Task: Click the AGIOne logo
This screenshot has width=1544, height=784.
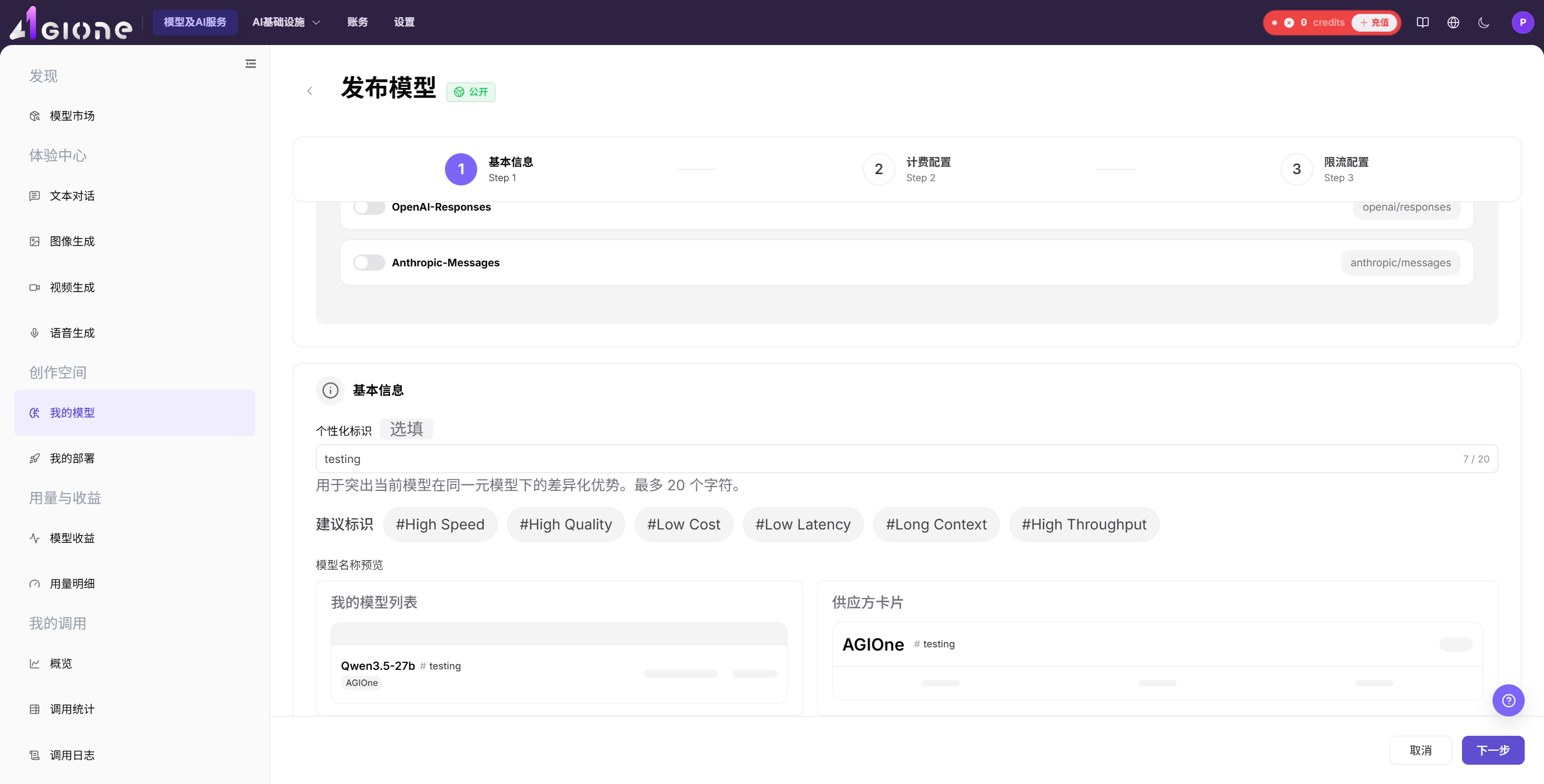Action: pyautogui.click(x=71, y=23)
